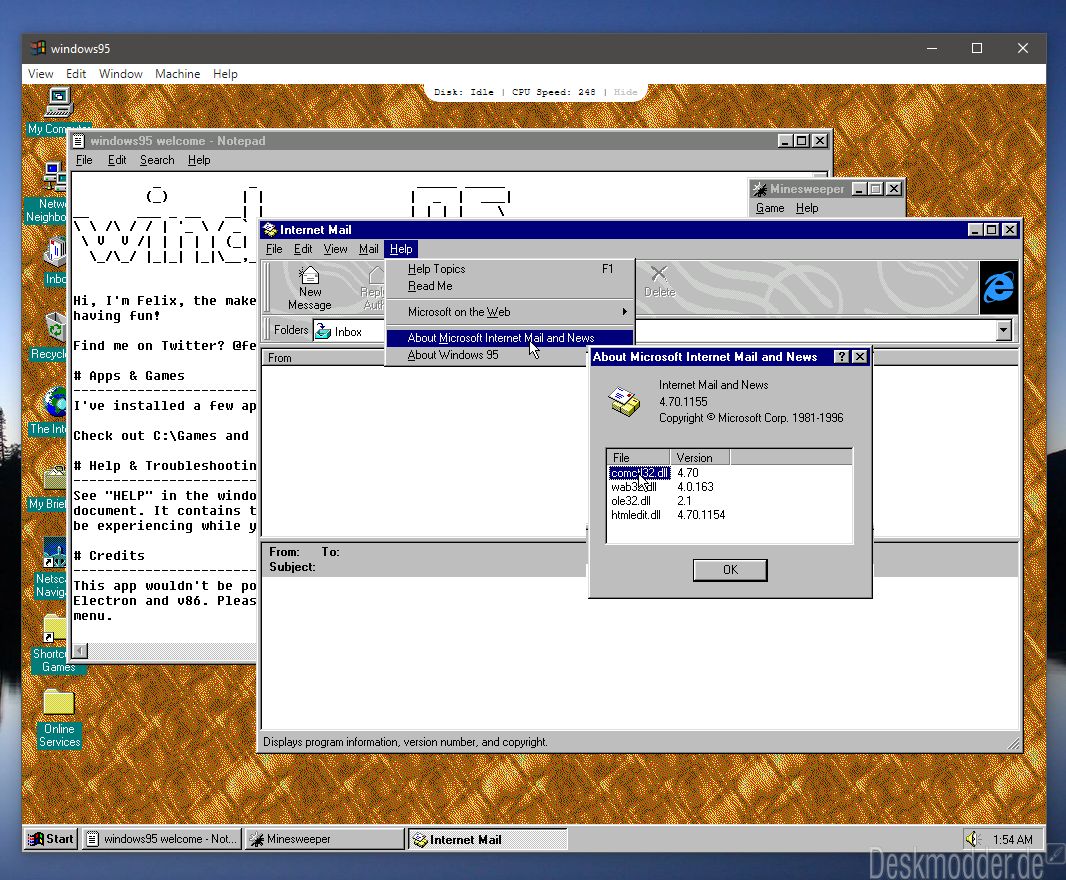Click the mail envelope icon in About dialog
The height and width of the screenshot is (880, 1066).
coord(623,401)
